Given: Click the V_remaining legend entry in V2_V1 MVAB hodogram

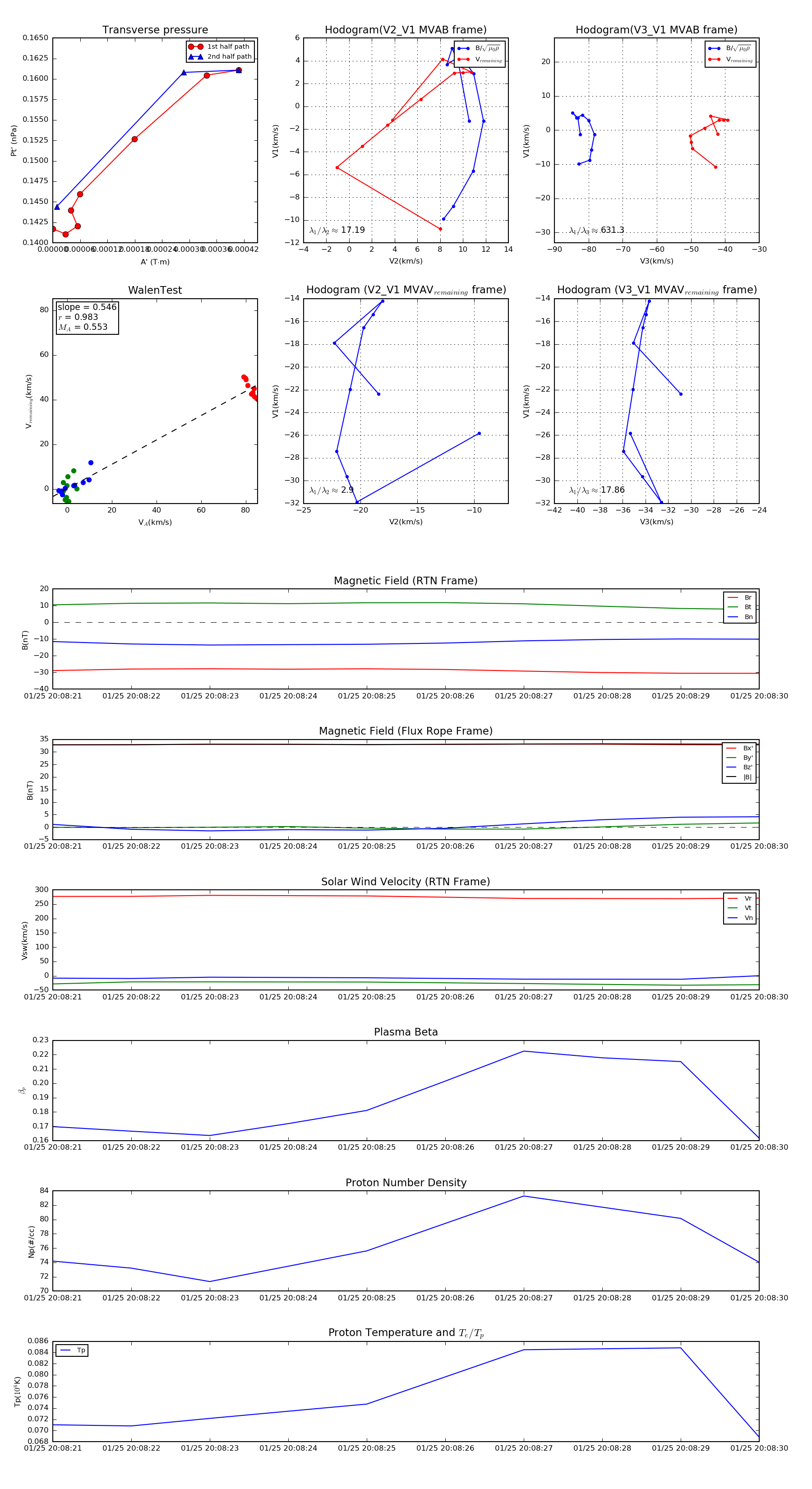Looking at the screenshot, I should 480,60.
